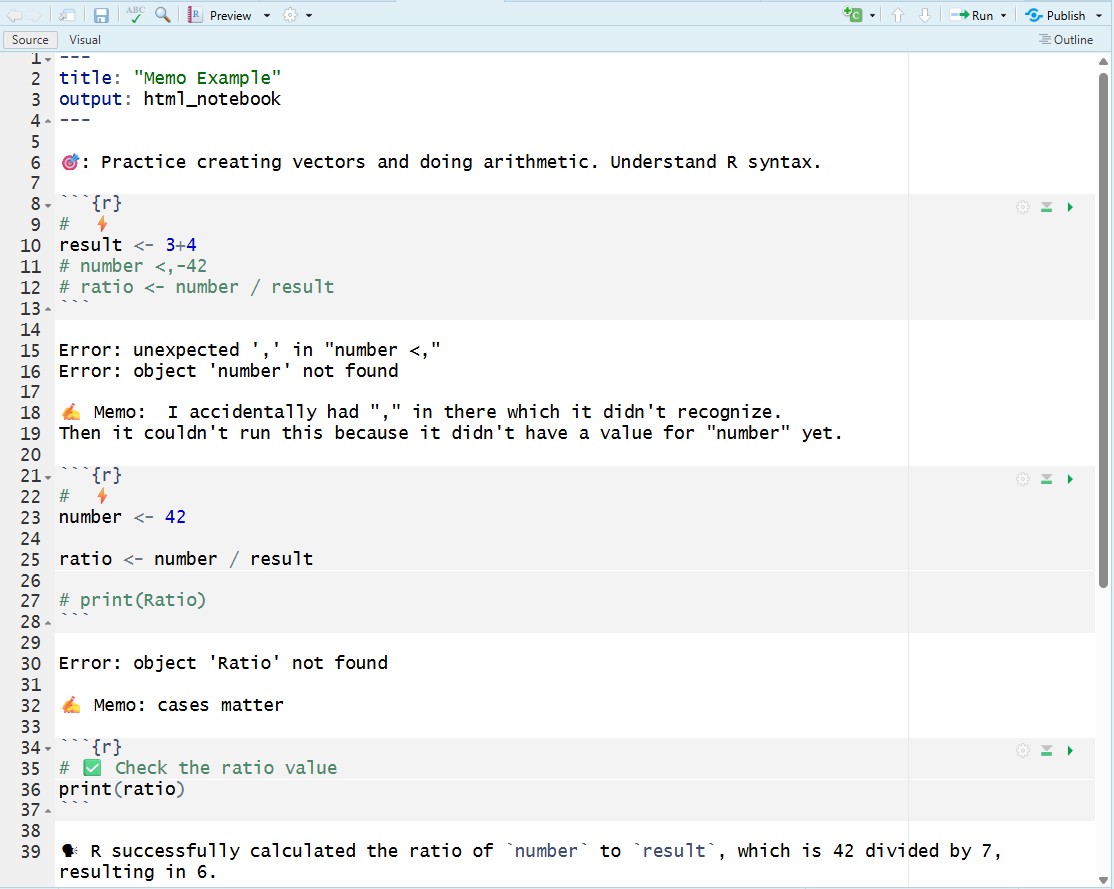The width and height of the screenshot is (1114, 889).
Task: Collapse YAML header fold on line 1
Action: point(48,60)
